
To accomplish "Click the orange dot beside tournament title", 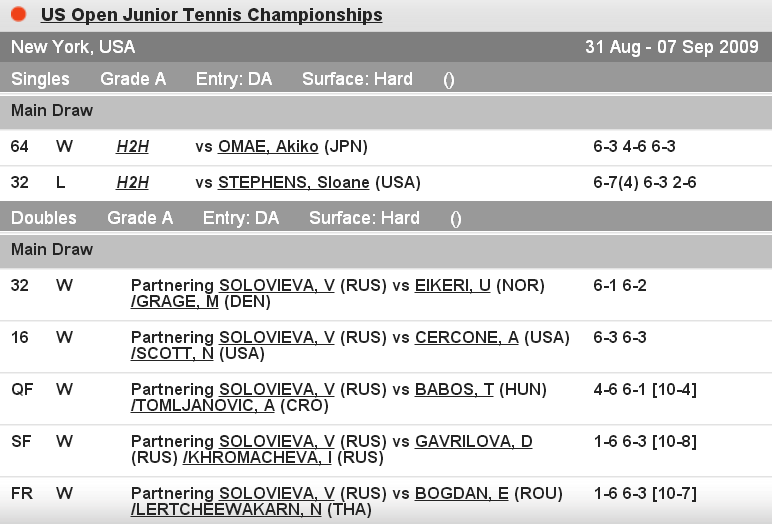I will coord(18,15).
